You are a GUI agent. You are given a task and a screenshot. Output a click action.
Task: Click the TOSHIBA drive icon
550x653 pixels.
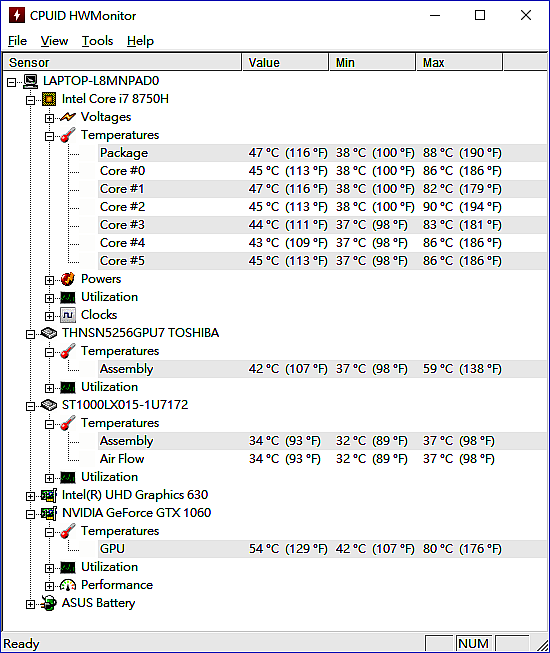click(x=49, y=333)
